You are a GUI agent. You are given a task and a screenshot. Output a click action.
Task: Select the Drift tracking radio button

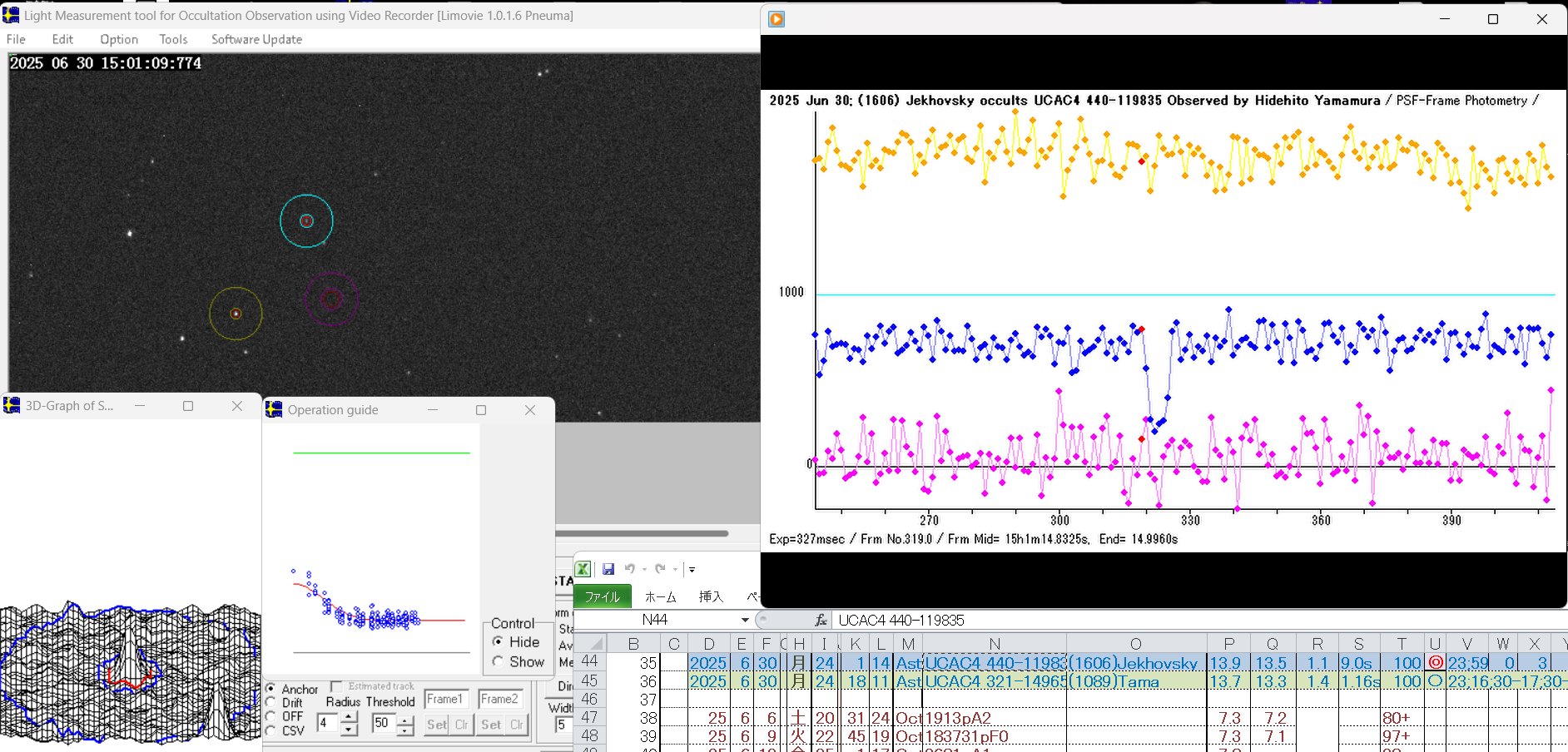pos(271,703)
